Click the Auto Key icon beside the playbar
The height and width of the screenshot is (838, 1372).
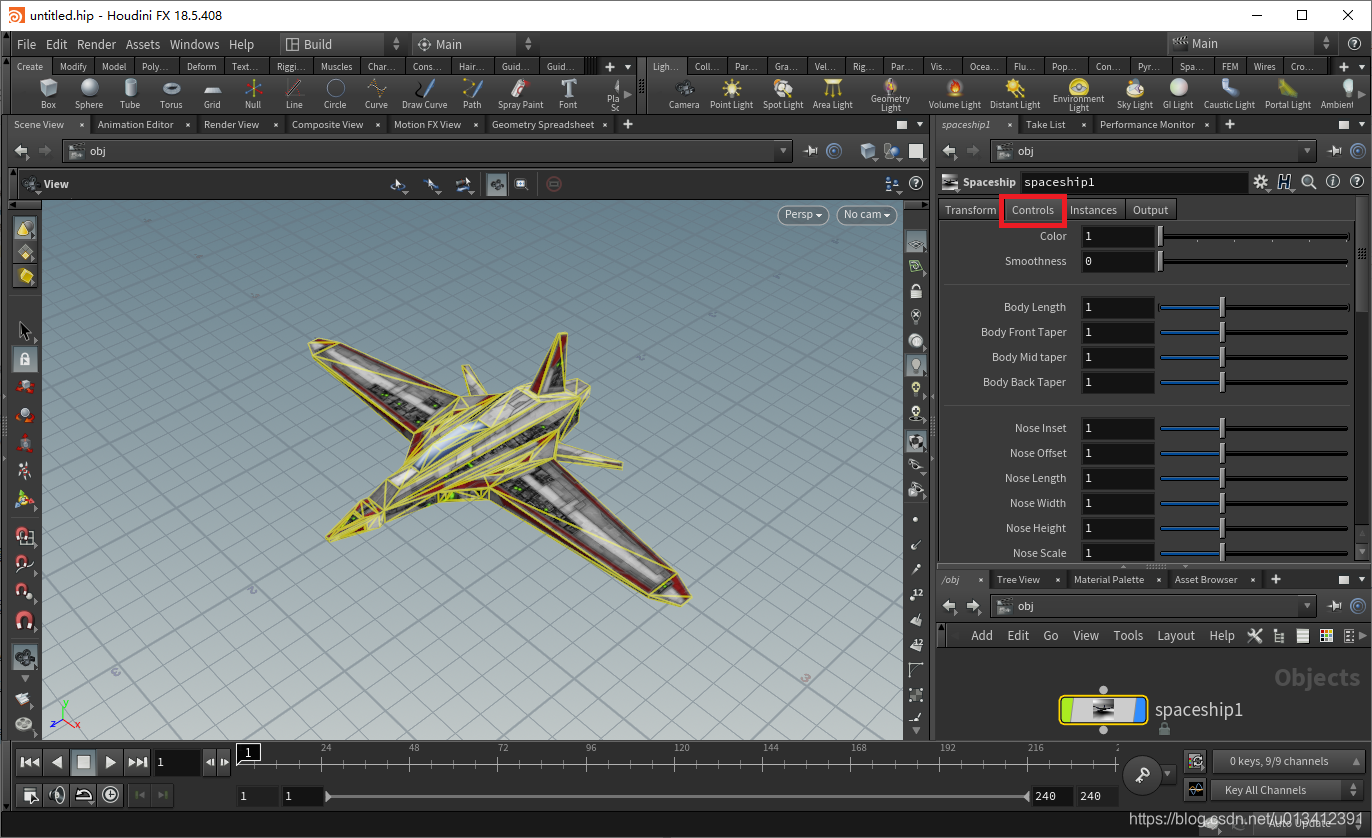pos(1141,774)
